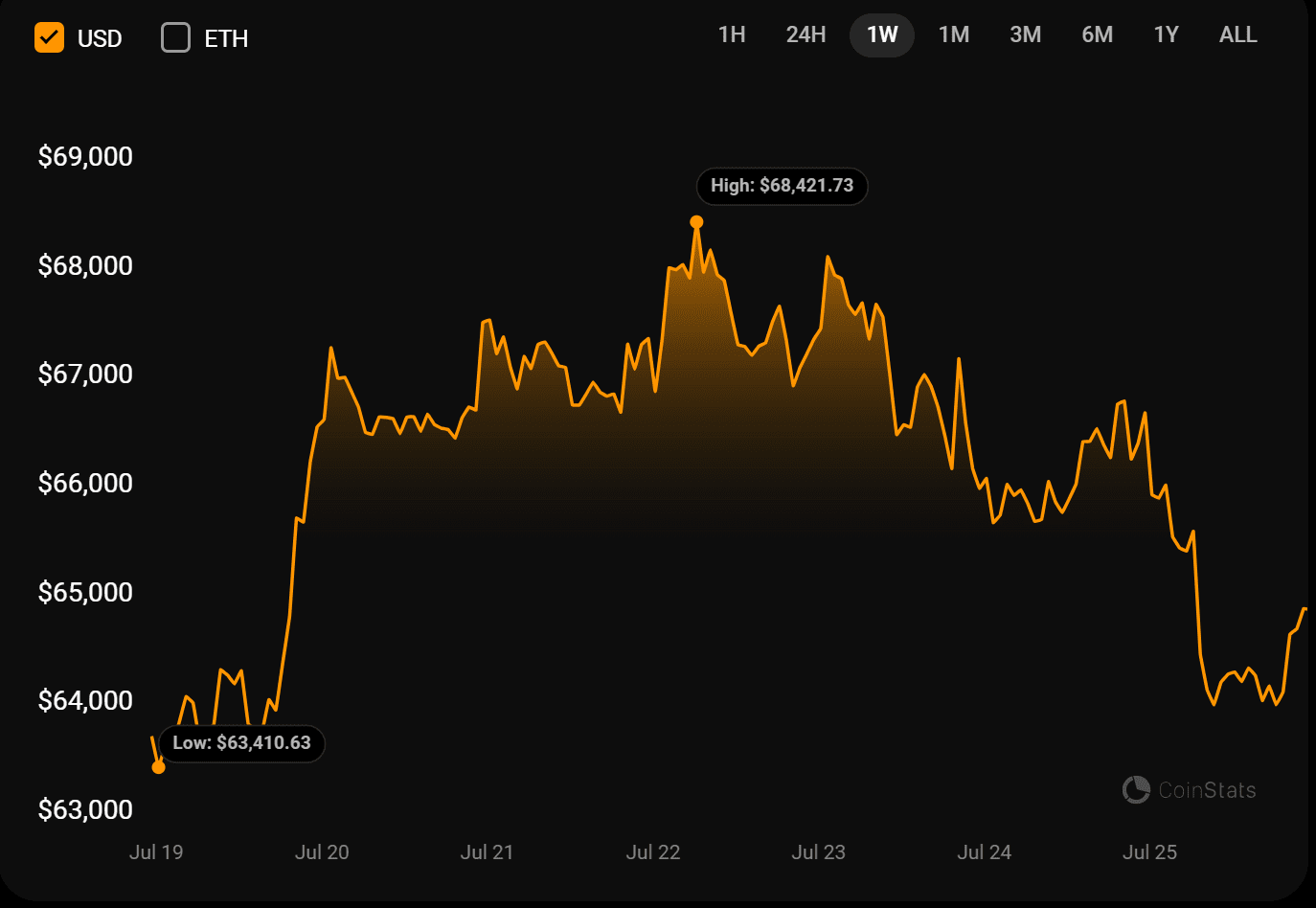Click the $63,000 price axis label
Screen dimensions: 1316x908
[x=85, y=809]
